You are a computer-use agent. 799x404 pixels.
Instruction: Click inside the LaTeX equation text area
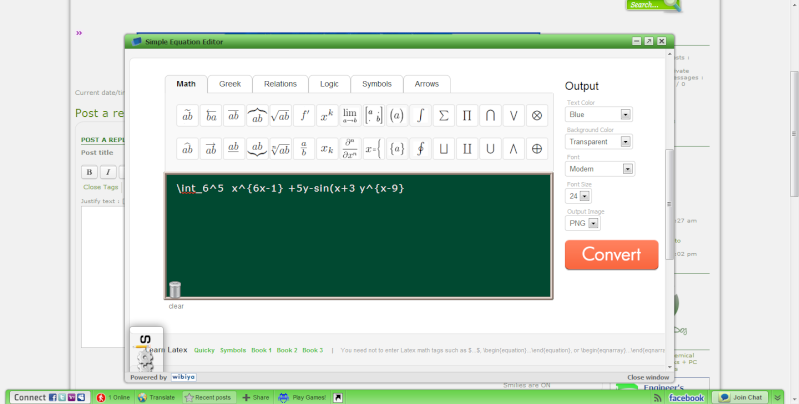(359, 236)
